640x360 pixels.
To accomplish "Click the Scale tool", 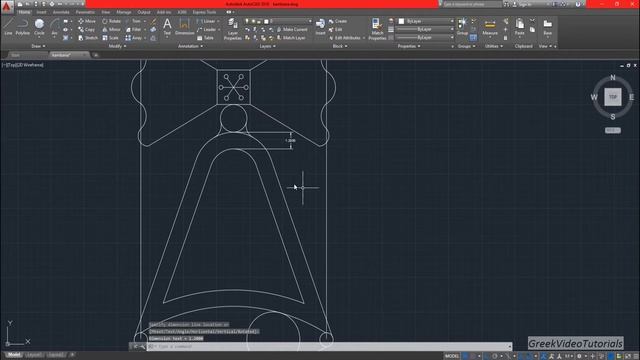I will 110,38.
